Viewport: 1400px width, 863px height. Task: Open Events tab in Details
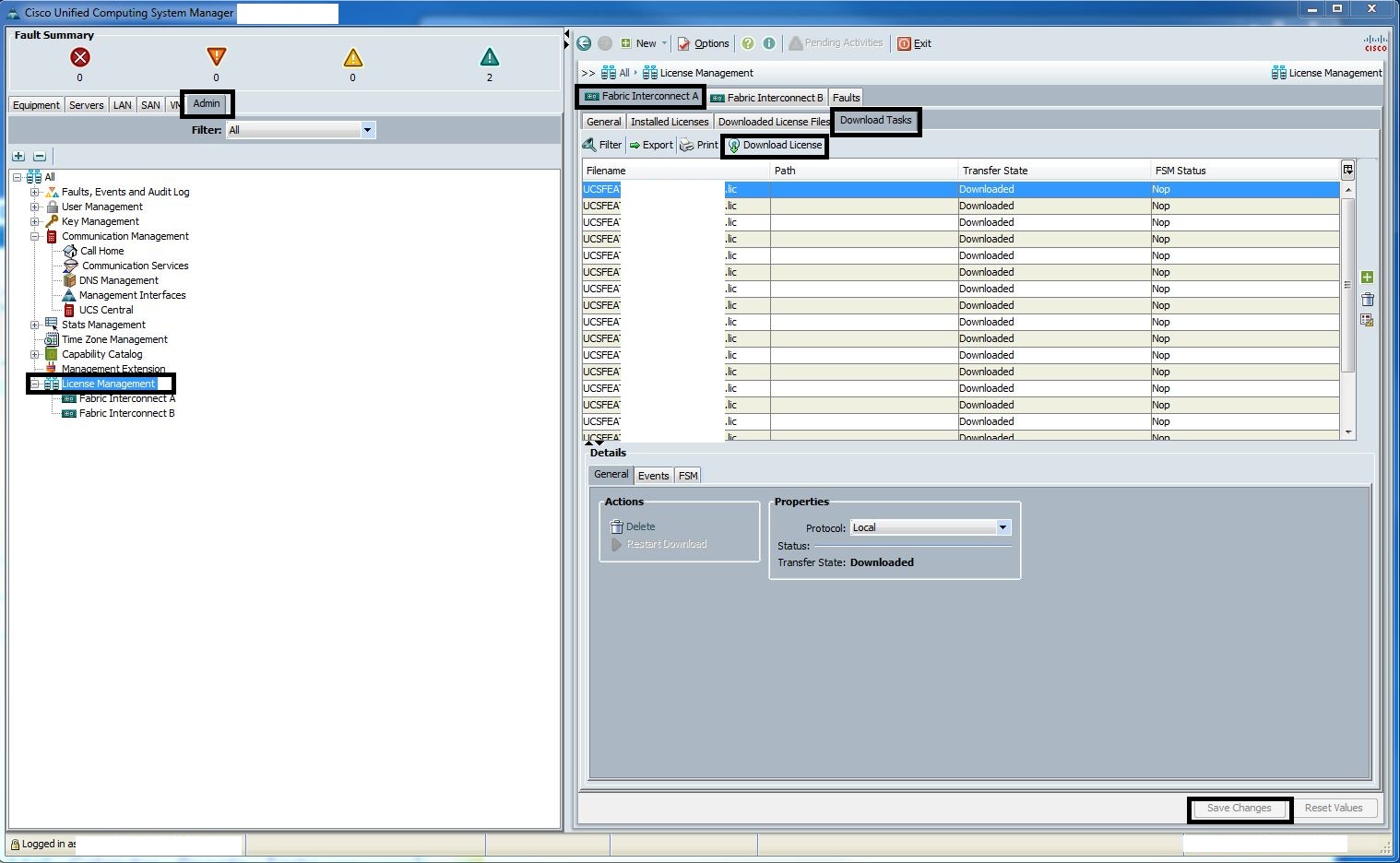pos(653,476)
